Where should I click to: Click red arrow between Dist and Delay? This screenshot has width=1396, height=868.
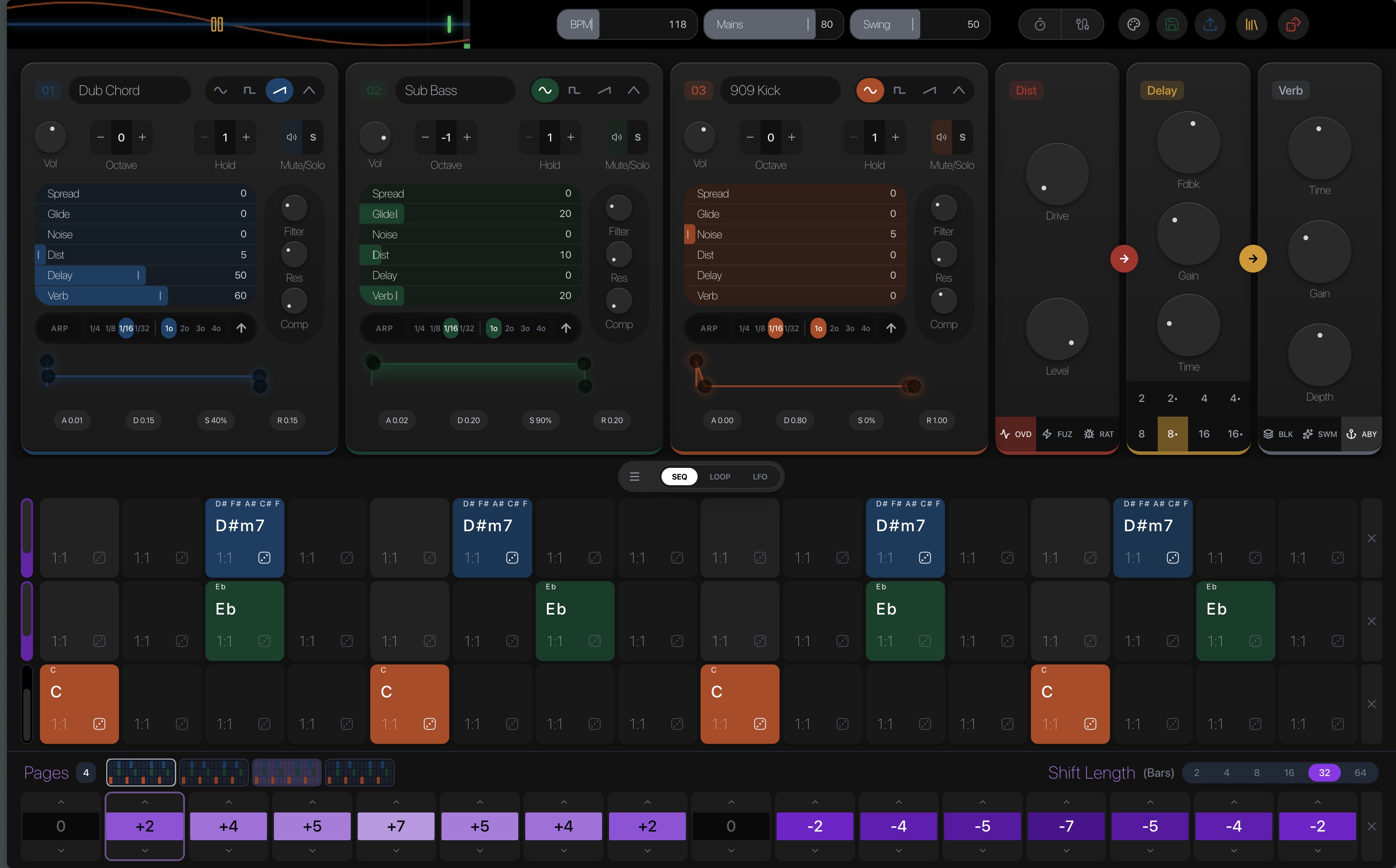coord(1124,258)
